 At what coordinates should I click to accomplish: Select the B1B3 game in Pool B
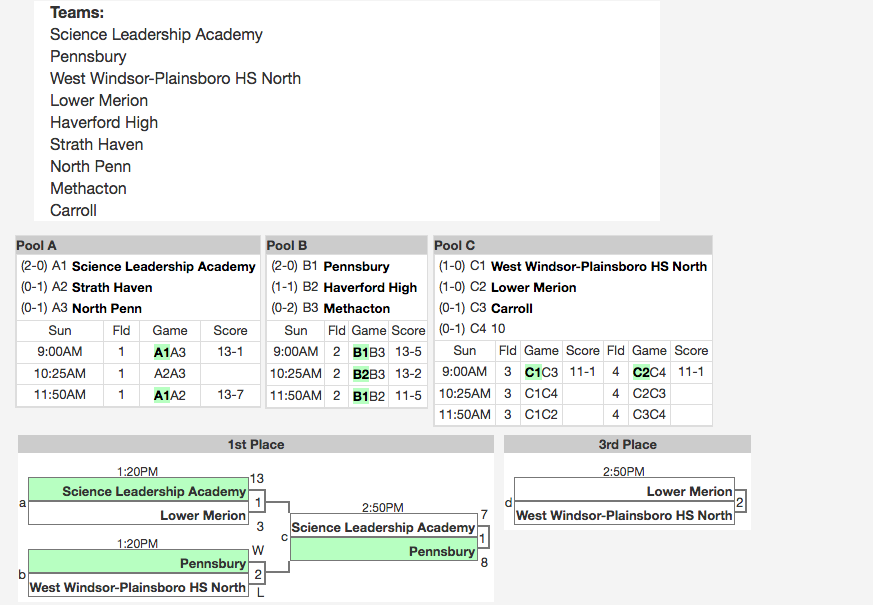368,352
